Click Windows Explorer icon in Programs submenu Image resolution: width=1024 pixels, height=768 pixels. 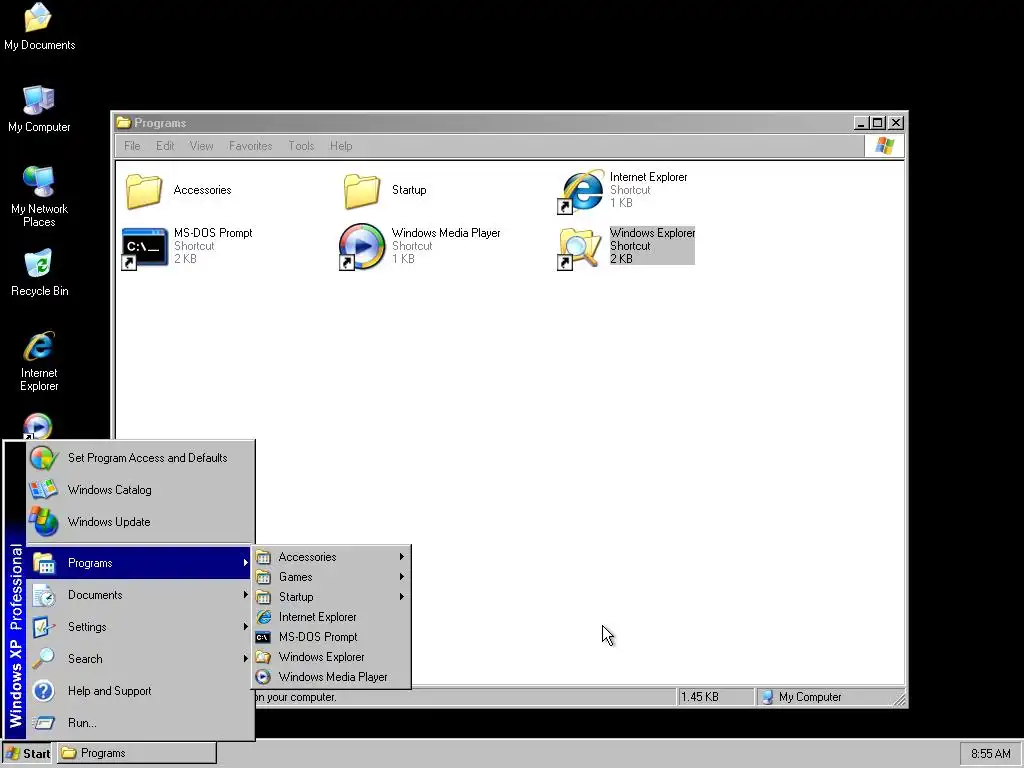coord(263,657)
